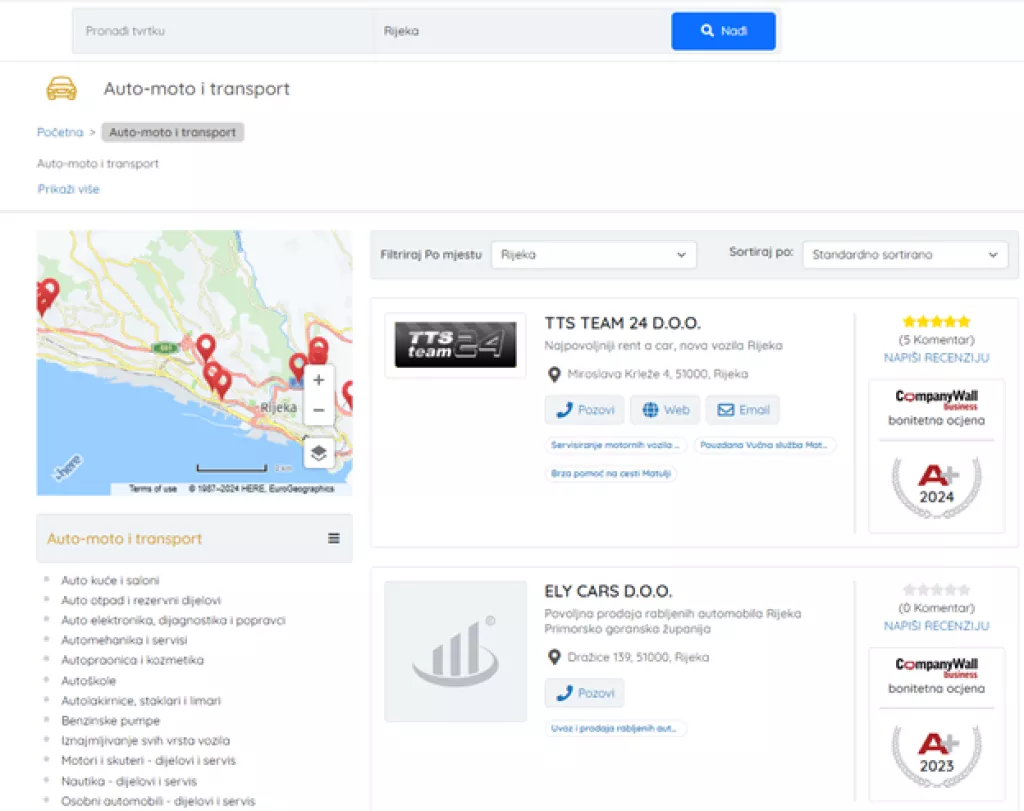The height and width of the screenshot is (811, 1024).
Task: Zoom in on the map
Action: click(x=319, y=381)
